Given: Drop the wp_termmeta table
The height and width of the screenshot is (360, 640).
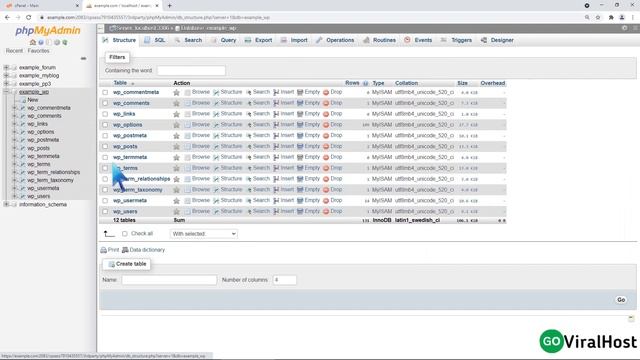Looking at the screenshot, I should coord(333,157).
